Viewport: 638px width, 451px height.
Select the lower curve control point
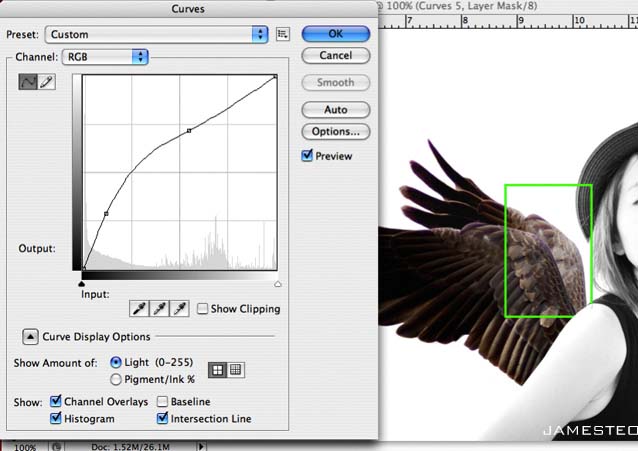click(106, 214)
